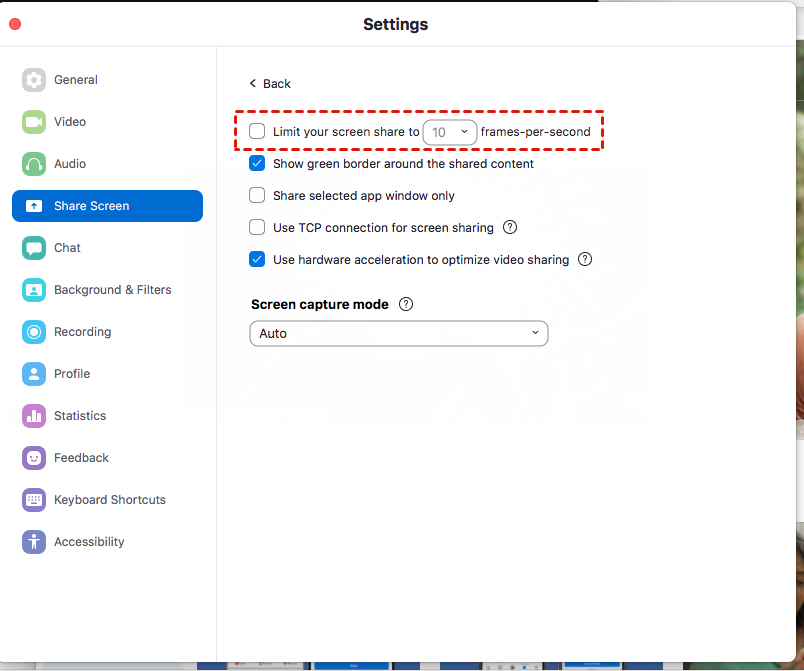Viewport: 804px width, 671px height.
Task: Open Background & Filters settings section
Action: (x=107, y=290)
